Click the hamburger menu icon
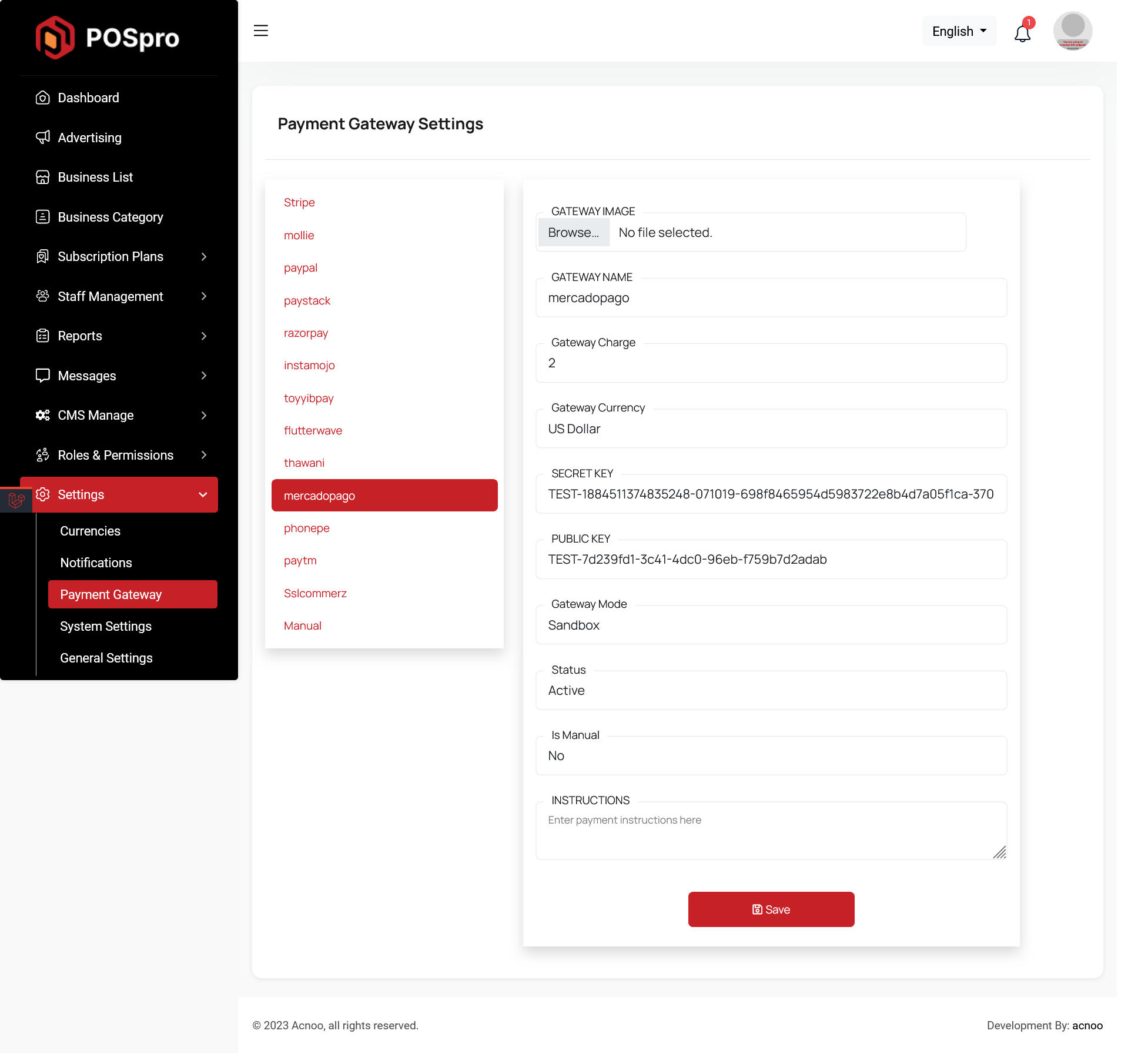This screenshot has width=1128, height=1064. point(260,31)
